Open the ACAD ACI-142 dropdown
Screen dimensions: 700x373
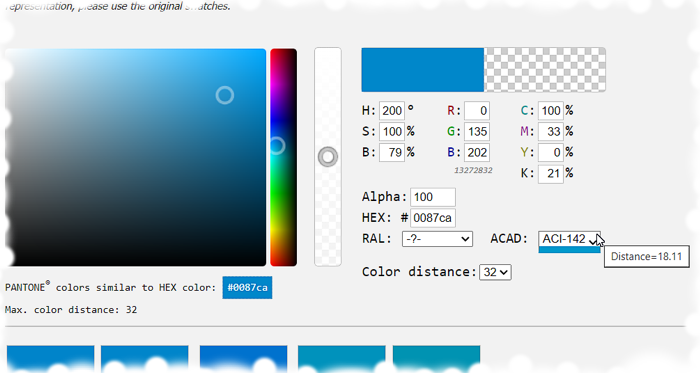[x=569, y=239]
